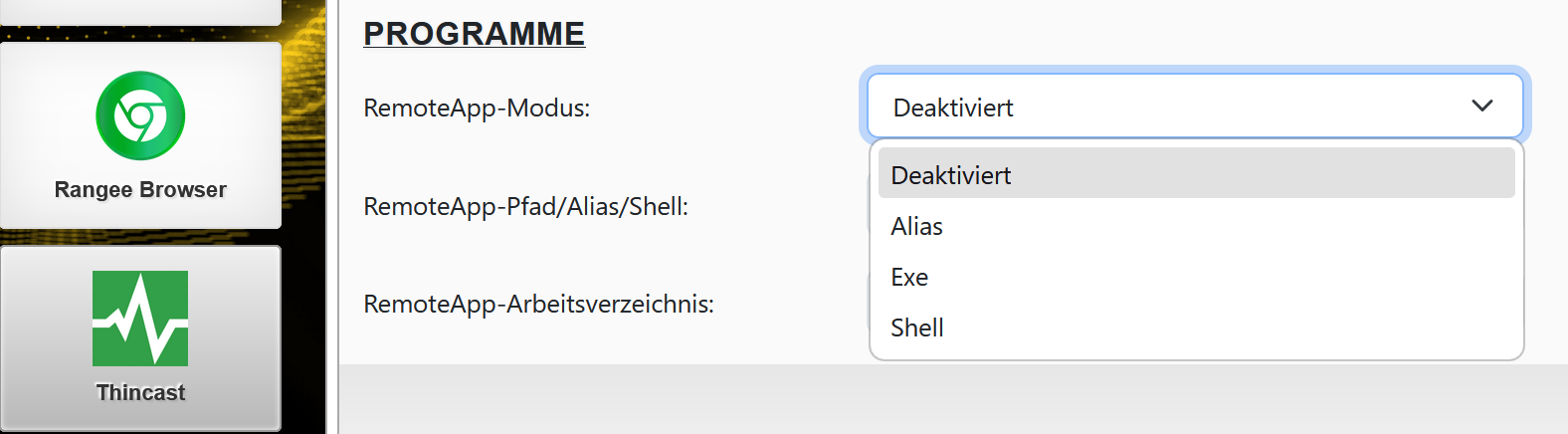Click the "RemoteApp-Arbeitsverzeichnis:" label

tap(538, 304)
